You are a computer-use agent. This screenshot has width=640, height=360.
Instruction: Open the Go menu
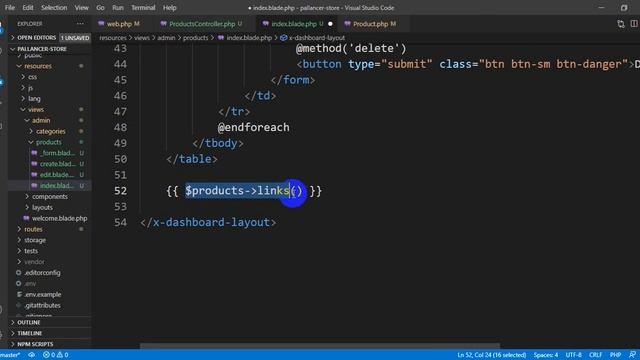[x=100, y=8]
